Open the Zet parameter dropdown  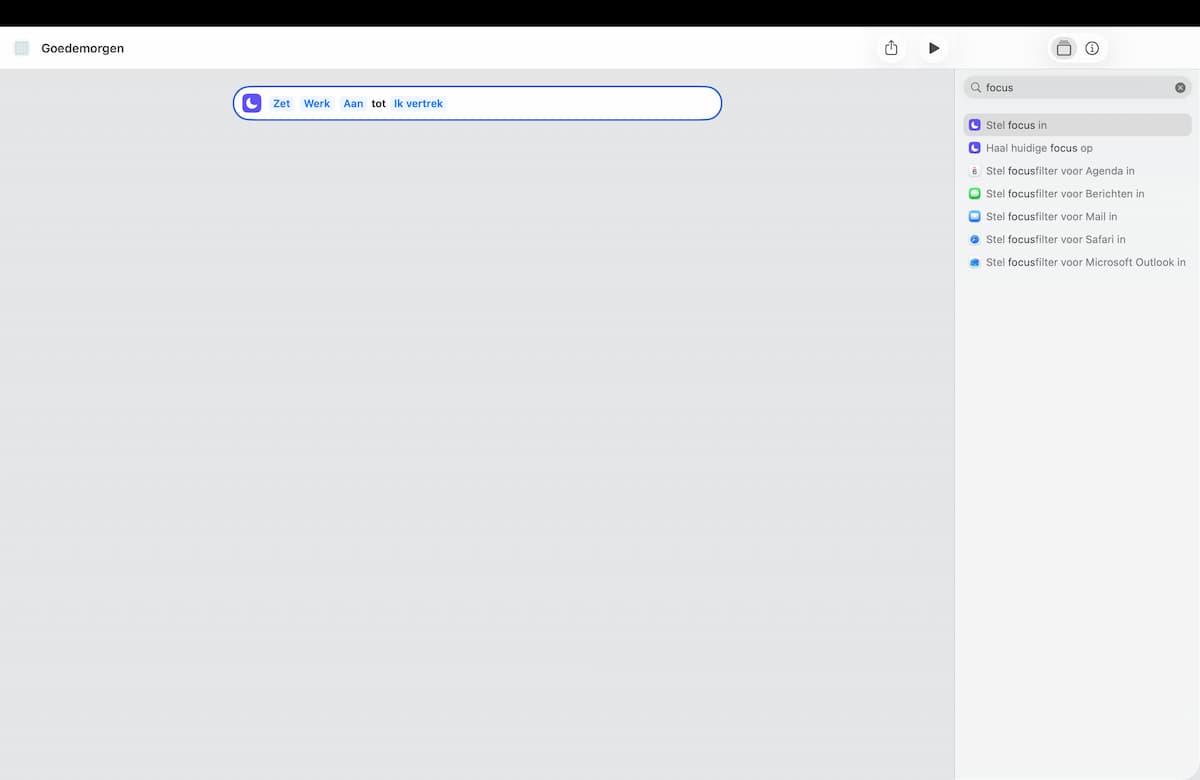[x=281, y=103]
